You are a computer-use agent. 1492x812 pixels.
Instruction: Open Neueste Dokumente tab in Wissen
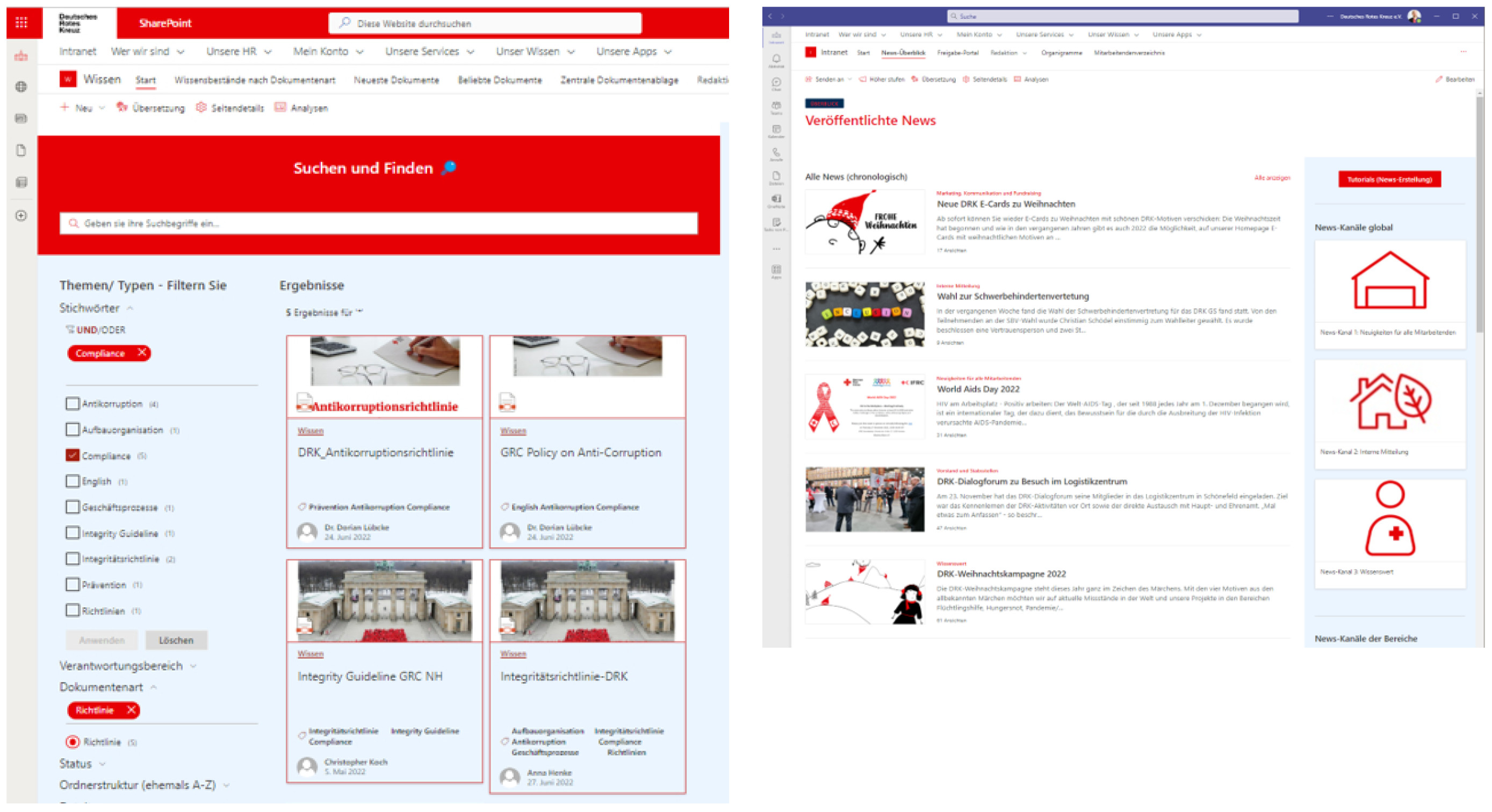tap(397, 80)
